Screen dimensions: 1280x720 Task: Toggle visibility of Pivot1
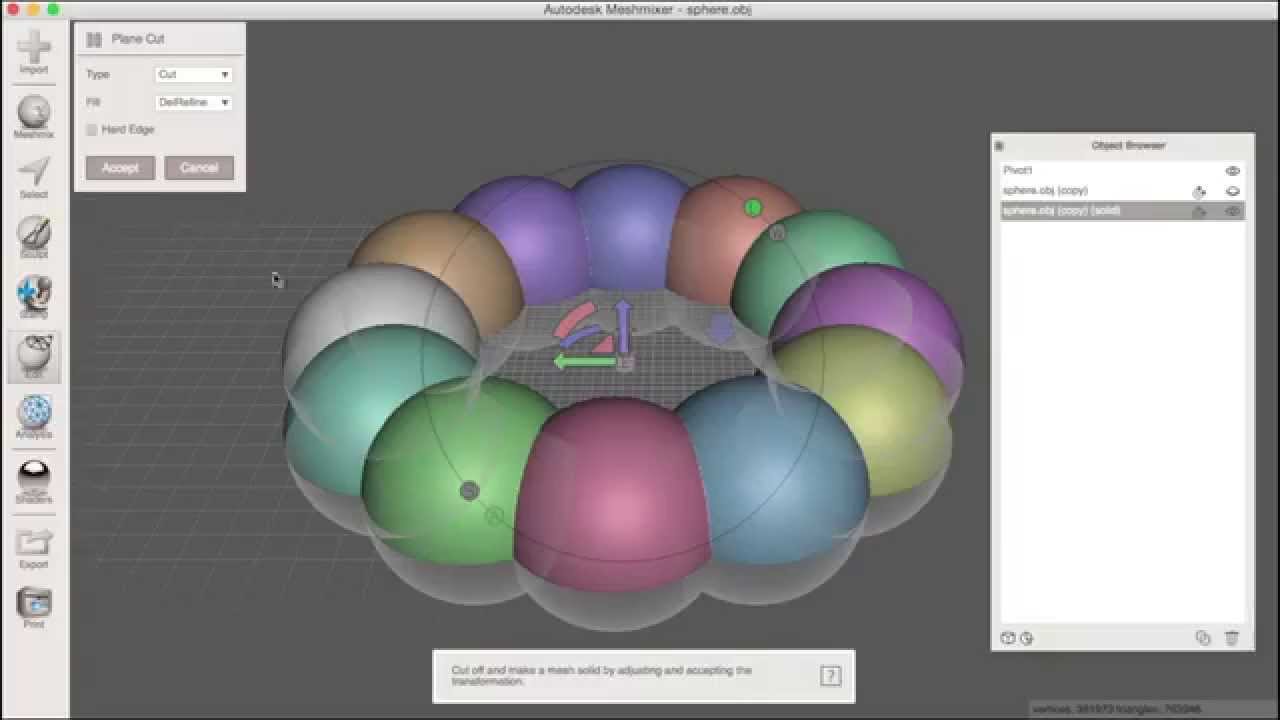pyautogui.click(x=1232, y=171)
